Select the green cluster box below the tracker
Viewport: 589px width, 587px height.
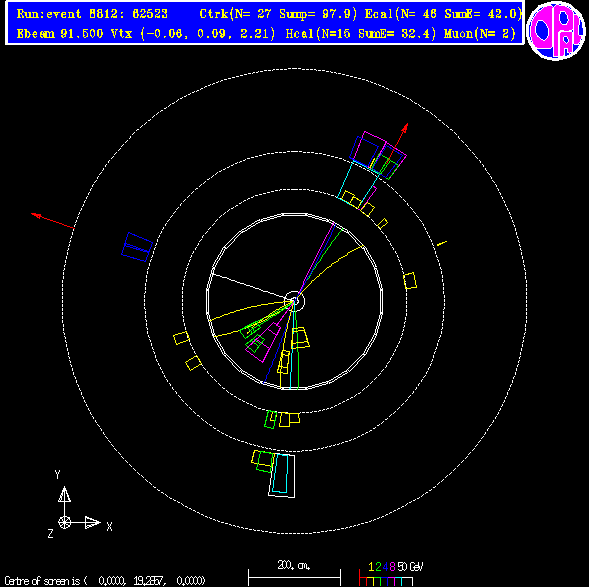[270, 419]
